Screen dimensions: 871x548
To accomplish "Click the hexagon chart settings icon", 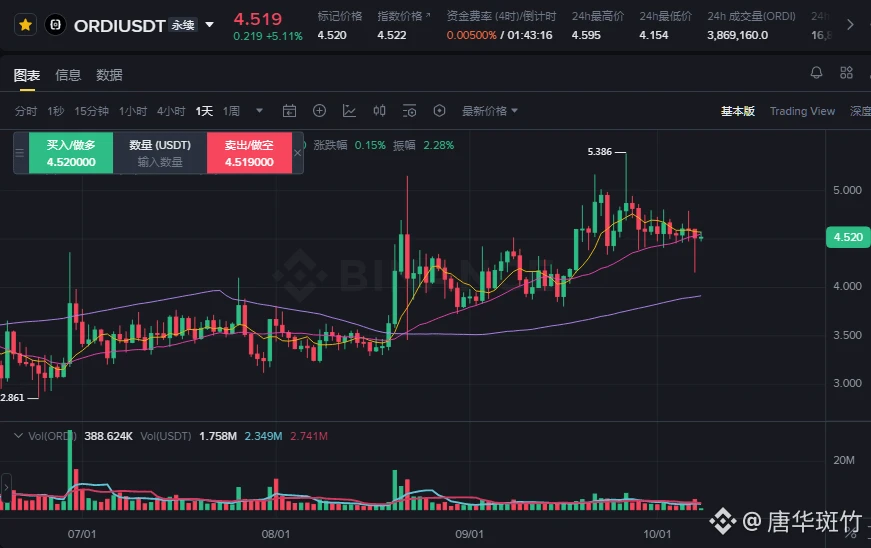I will (439, 111).
